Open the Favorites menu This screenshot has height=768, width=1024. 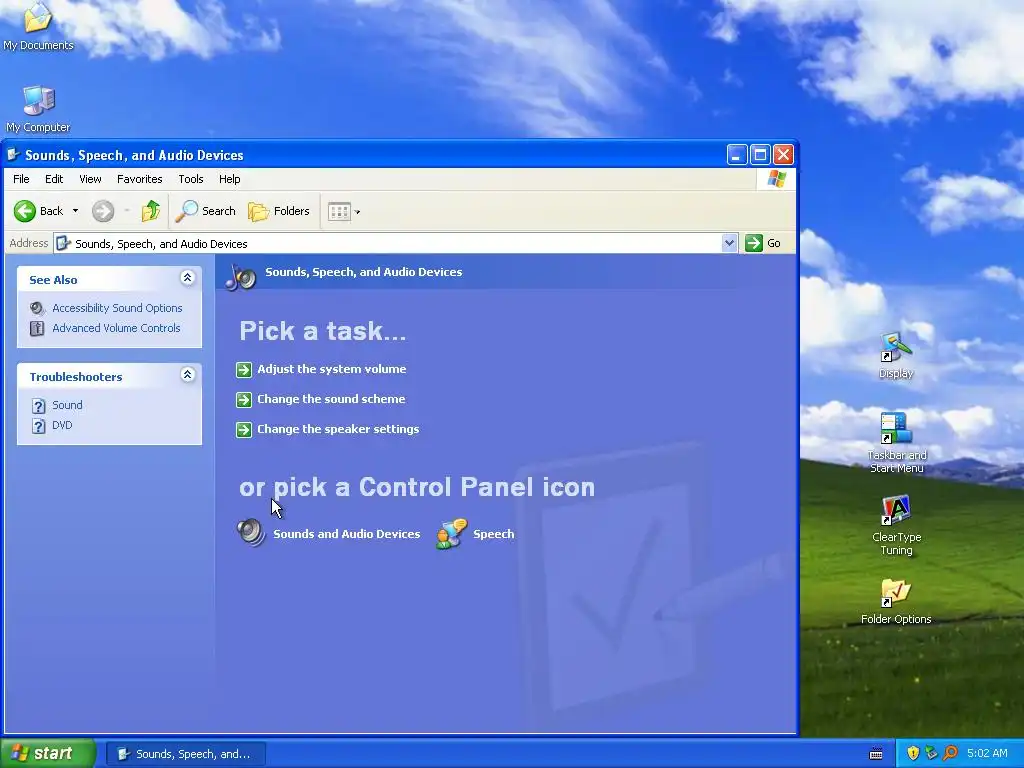click(x=140, y=179)
